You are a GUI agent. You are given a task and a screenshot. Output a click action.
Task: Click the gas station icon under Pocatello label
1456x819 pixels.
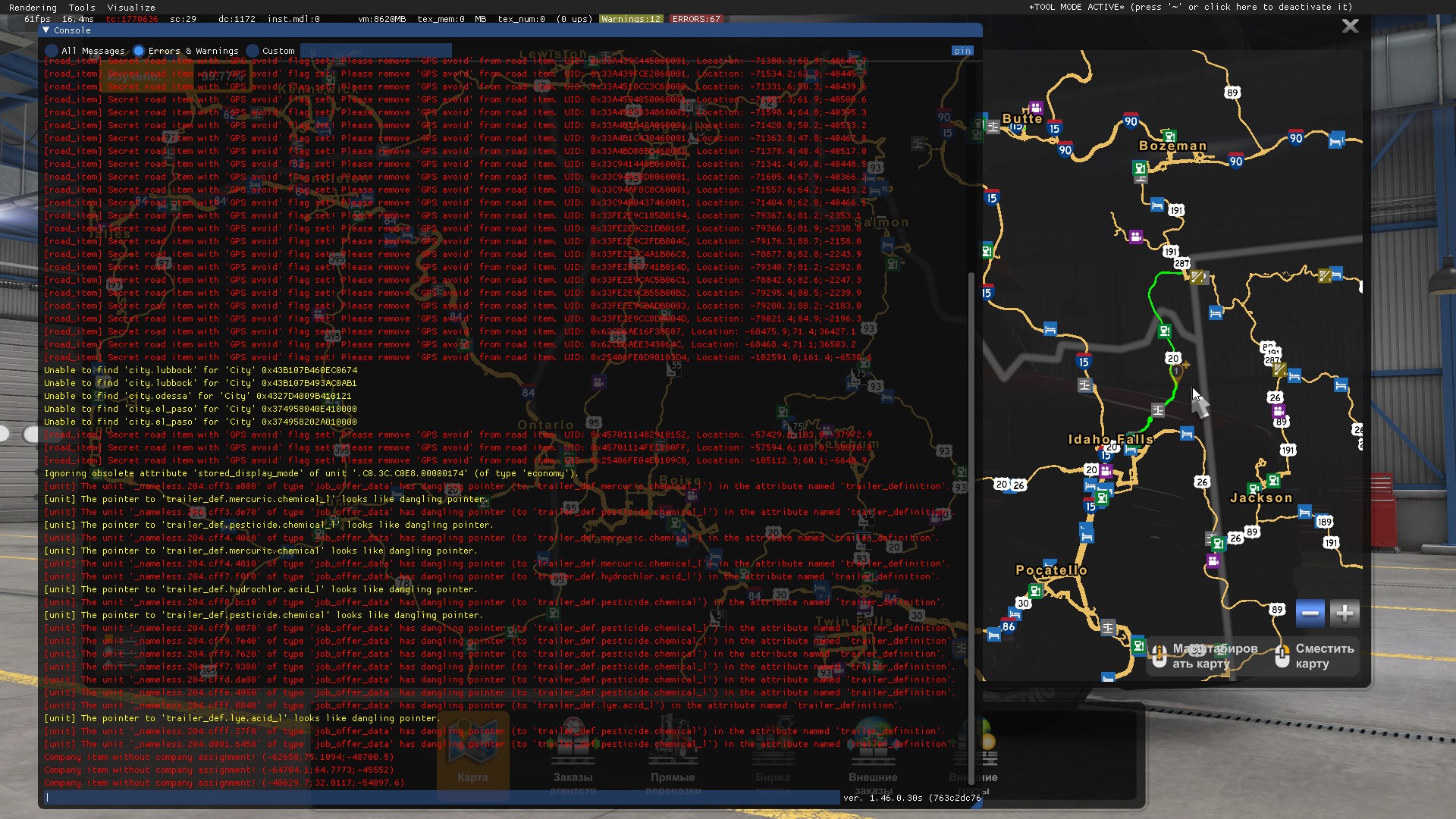tap(1035, 590)
